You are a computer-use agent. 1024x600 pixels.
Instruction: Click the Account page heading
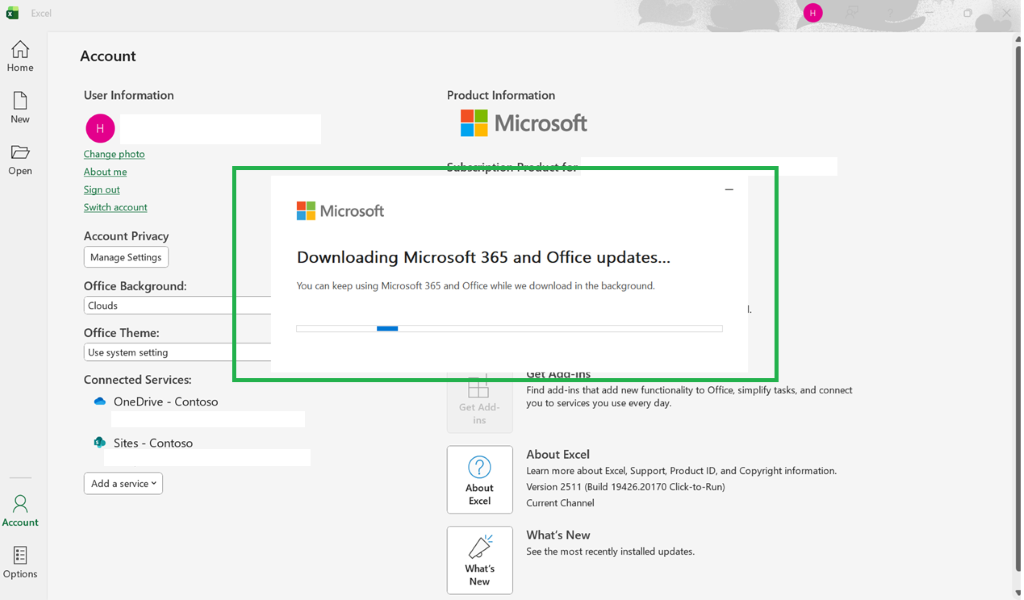[x=108, y=56]
